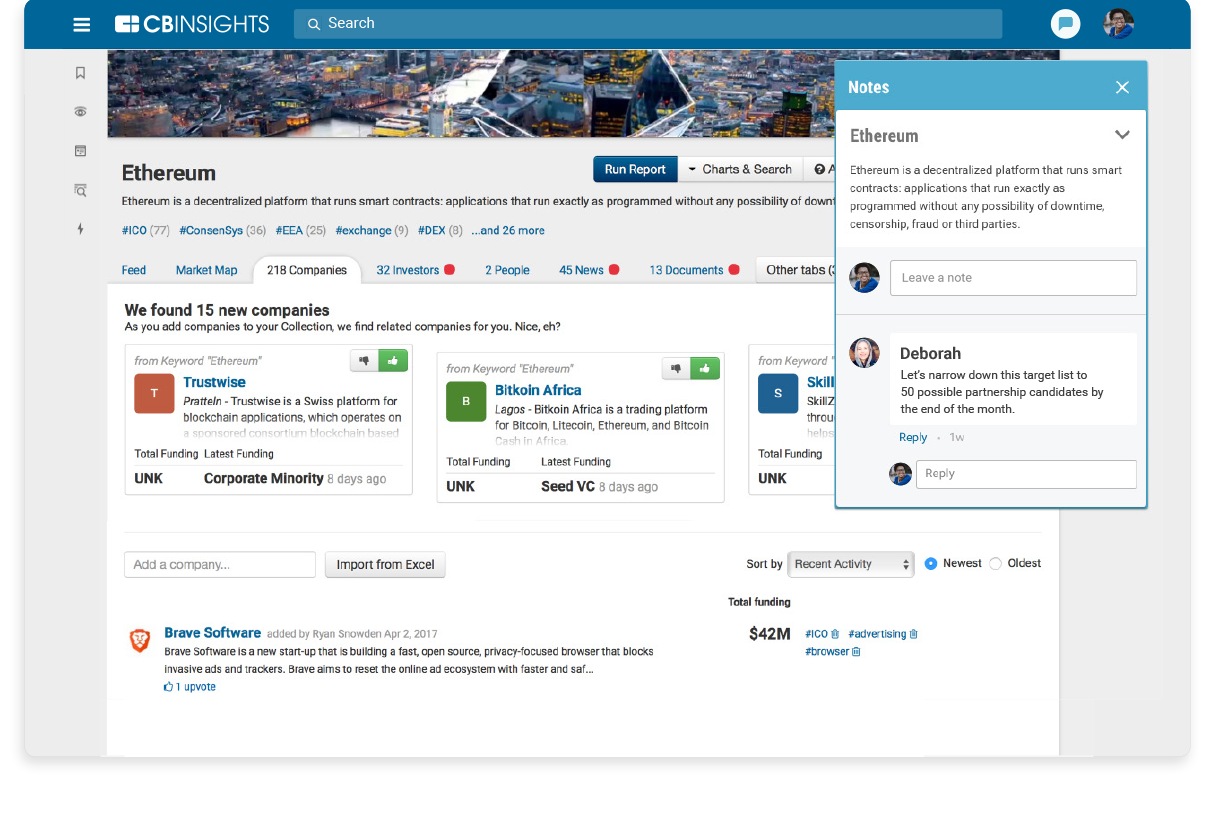Click the bookmark sidebar icon
Image resolution: width=1212 pixels, height=814 pixels.
[81, 73]
